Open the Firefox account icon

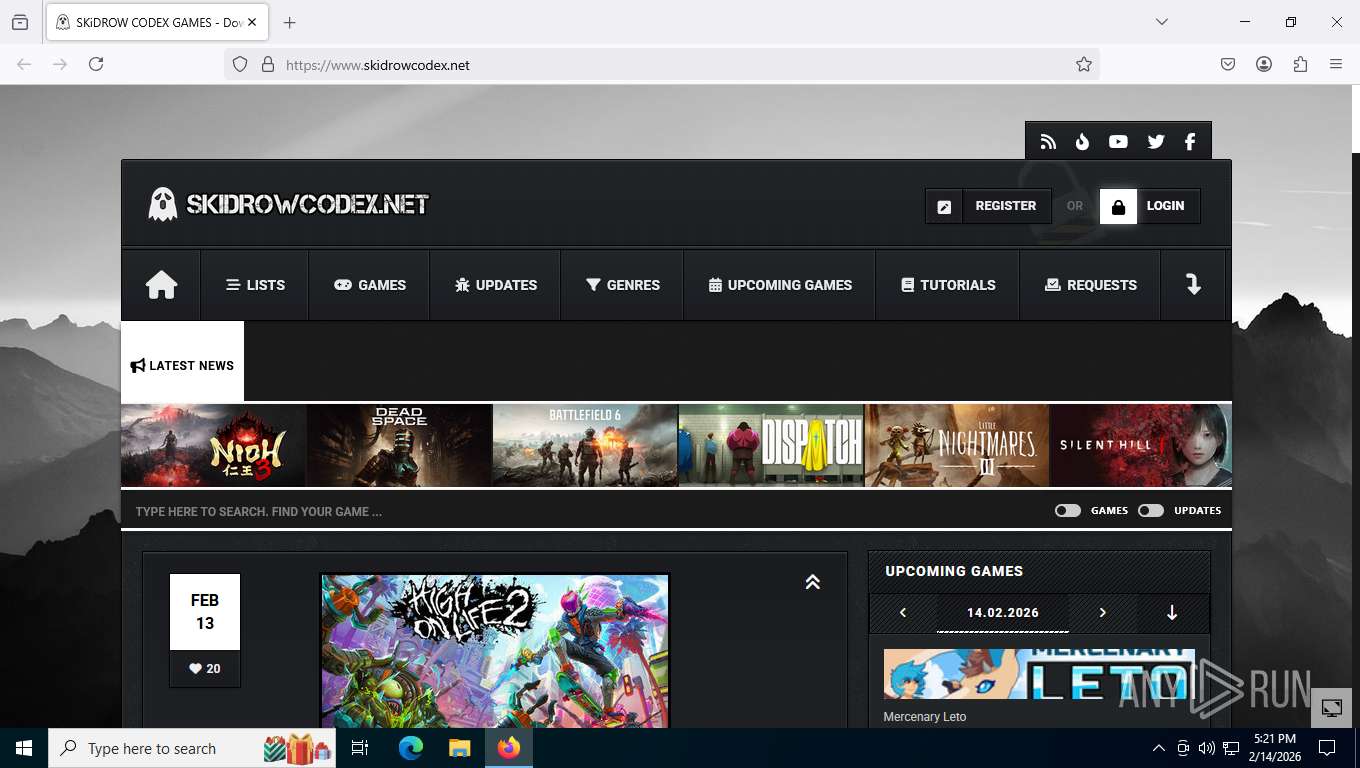(1264, 64)
